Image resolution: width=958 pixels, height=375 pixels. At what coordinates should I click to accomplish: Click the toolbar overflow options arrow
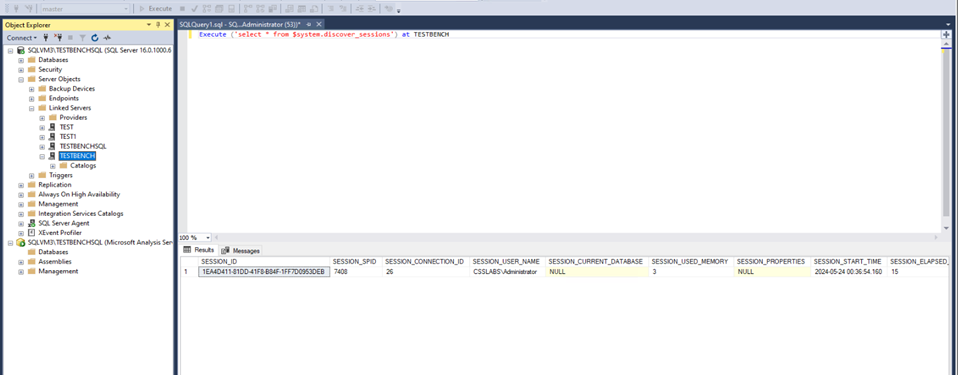click(399, 10)
